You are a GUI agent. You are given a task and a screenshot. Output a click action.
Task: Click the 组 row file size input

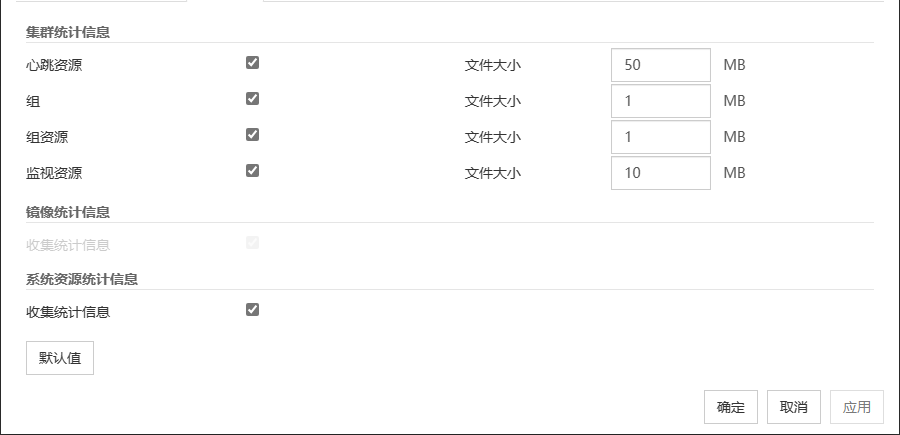660,101
